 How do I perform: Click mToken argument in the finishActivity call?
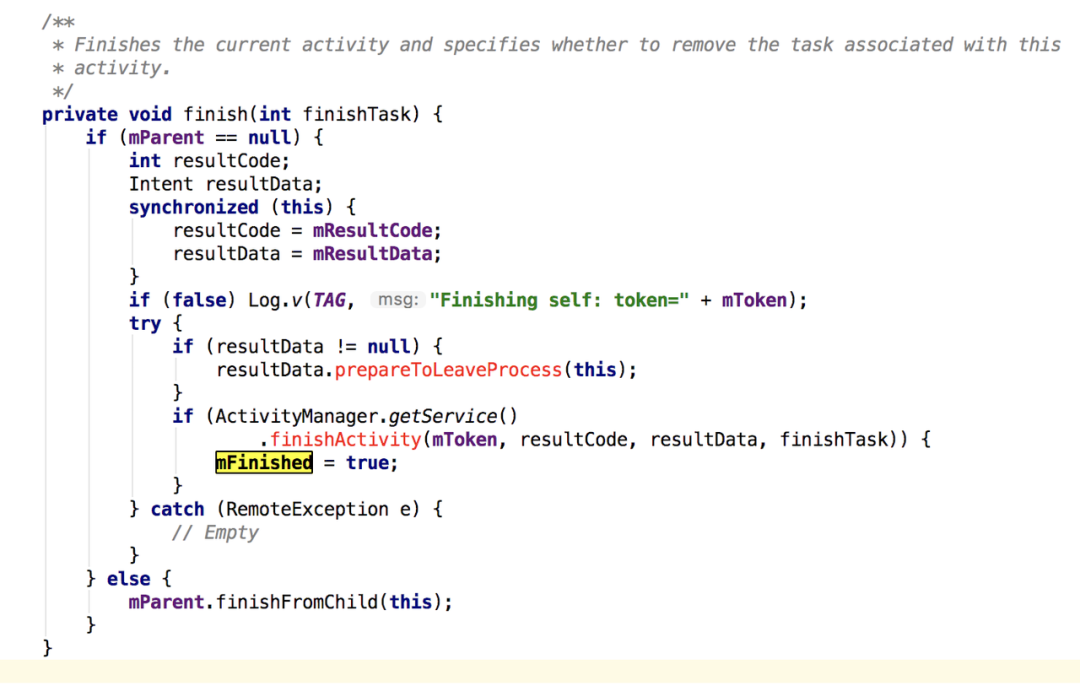(x=464, y=439)
